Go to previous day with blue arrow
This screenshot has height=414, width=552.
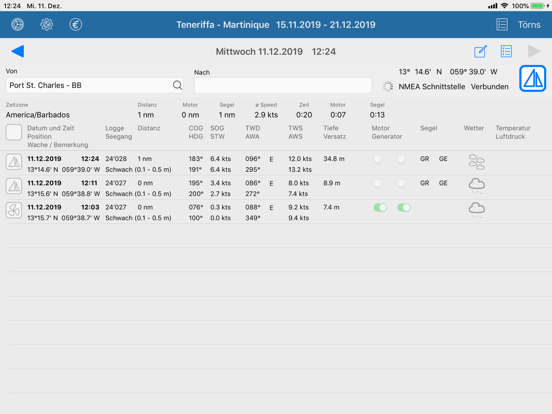click(18, 51)
